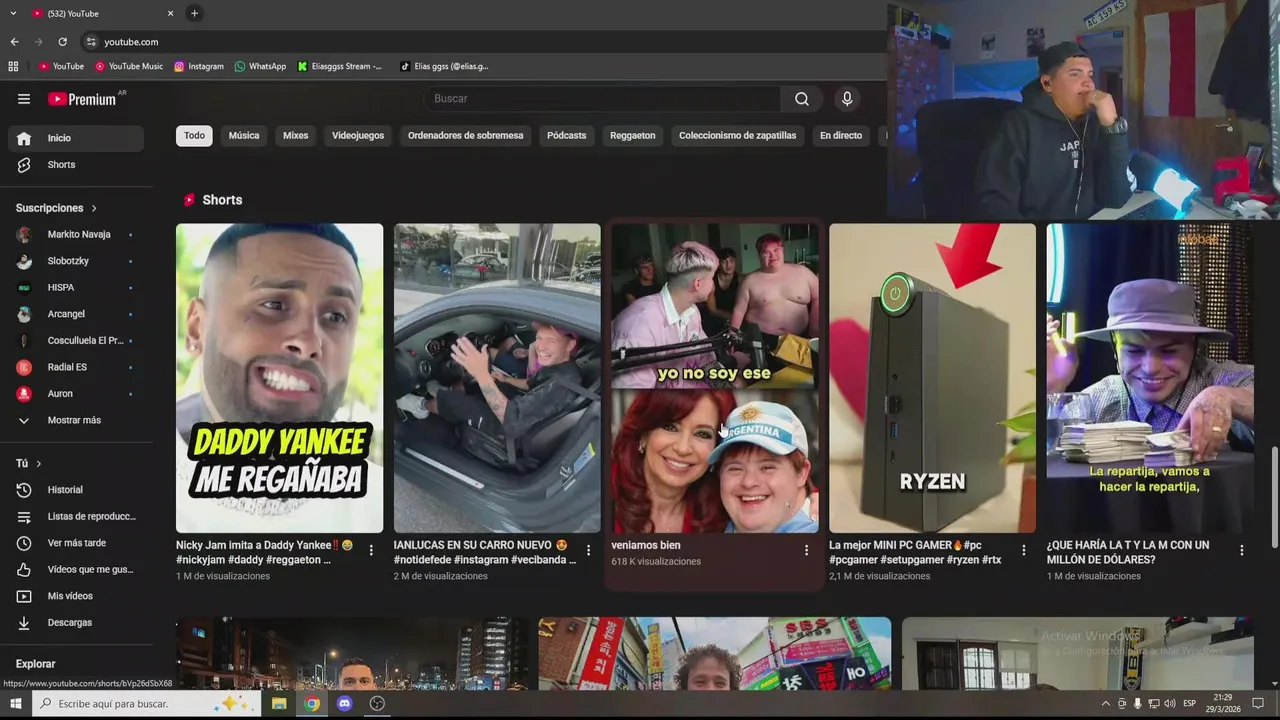Open a new browser tab
This screenshot has width=1280, height=720.
pos(194,13)
